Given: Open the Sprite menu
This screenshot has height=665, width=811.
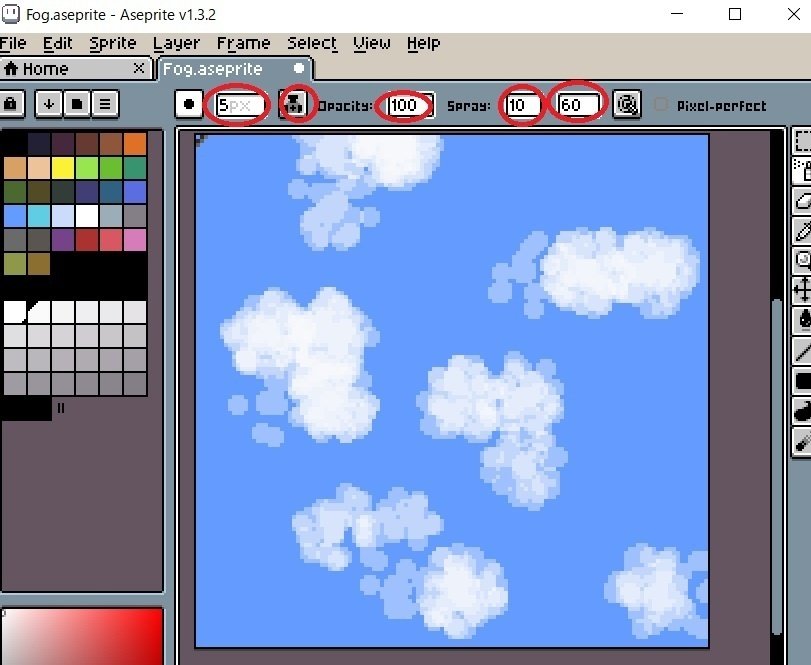Looking at the screenshot, I should pyautogui.click(x=112, y=43).
